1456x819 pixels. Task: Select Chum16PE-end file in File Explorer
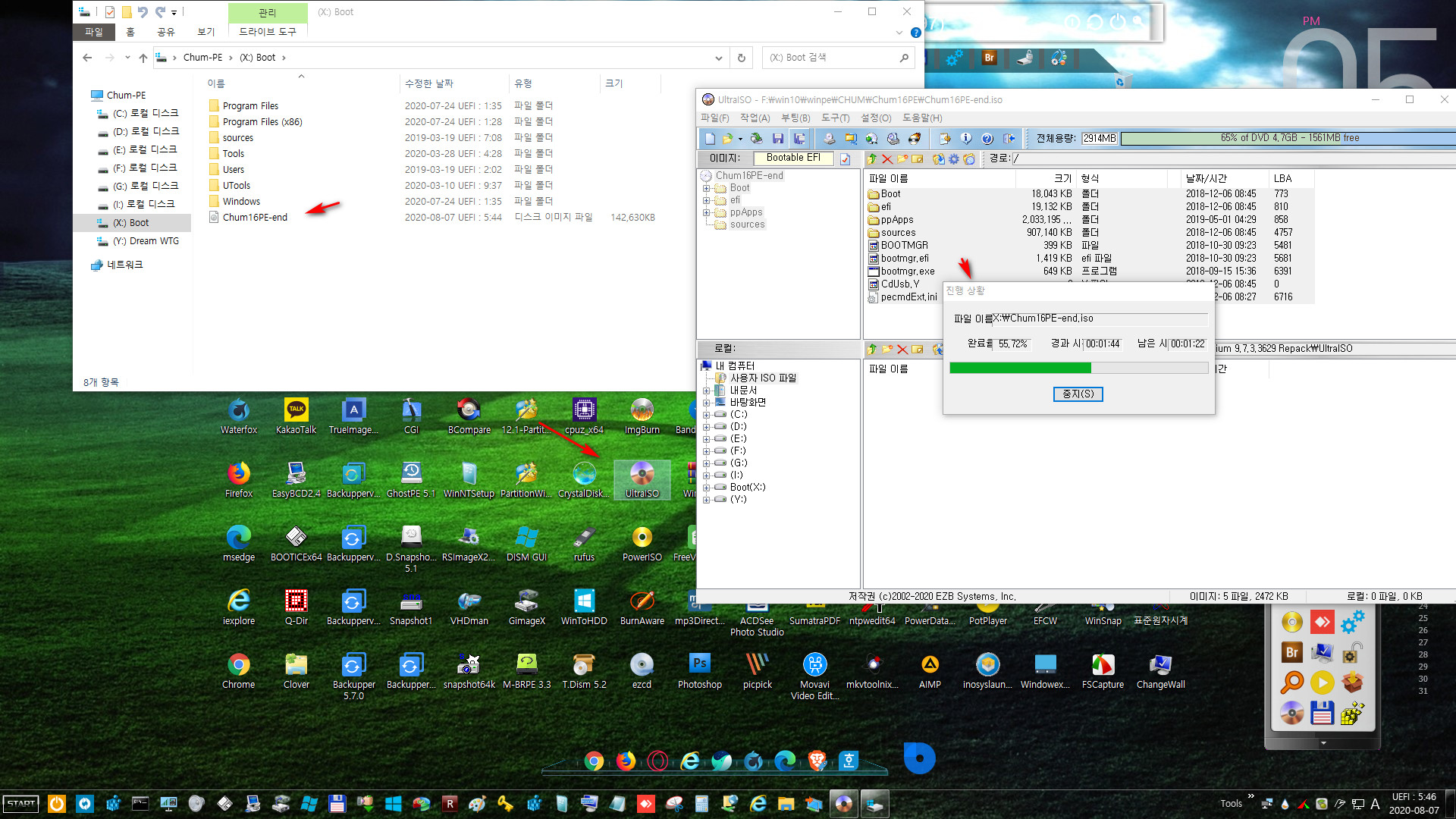[255, 218]
